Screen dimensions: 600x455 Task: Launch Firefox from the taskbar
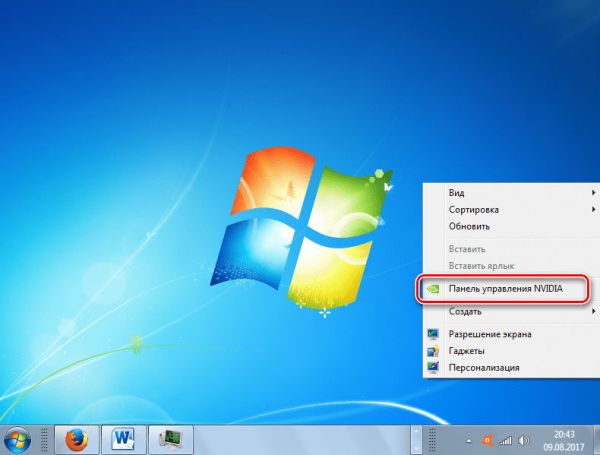pos(77,440)
